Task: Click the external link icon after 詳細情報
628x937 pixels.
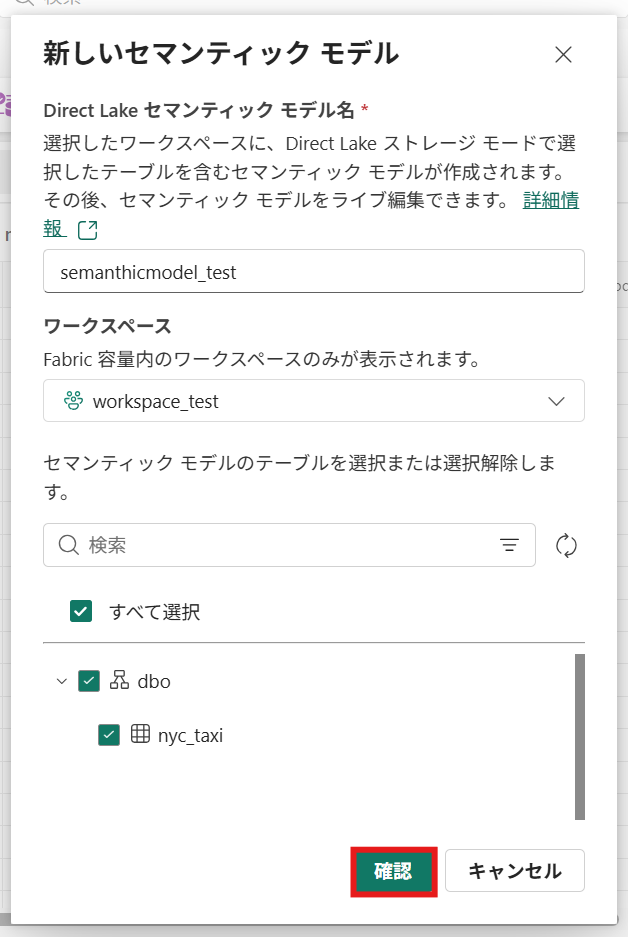Action: (x=88, y=230)
